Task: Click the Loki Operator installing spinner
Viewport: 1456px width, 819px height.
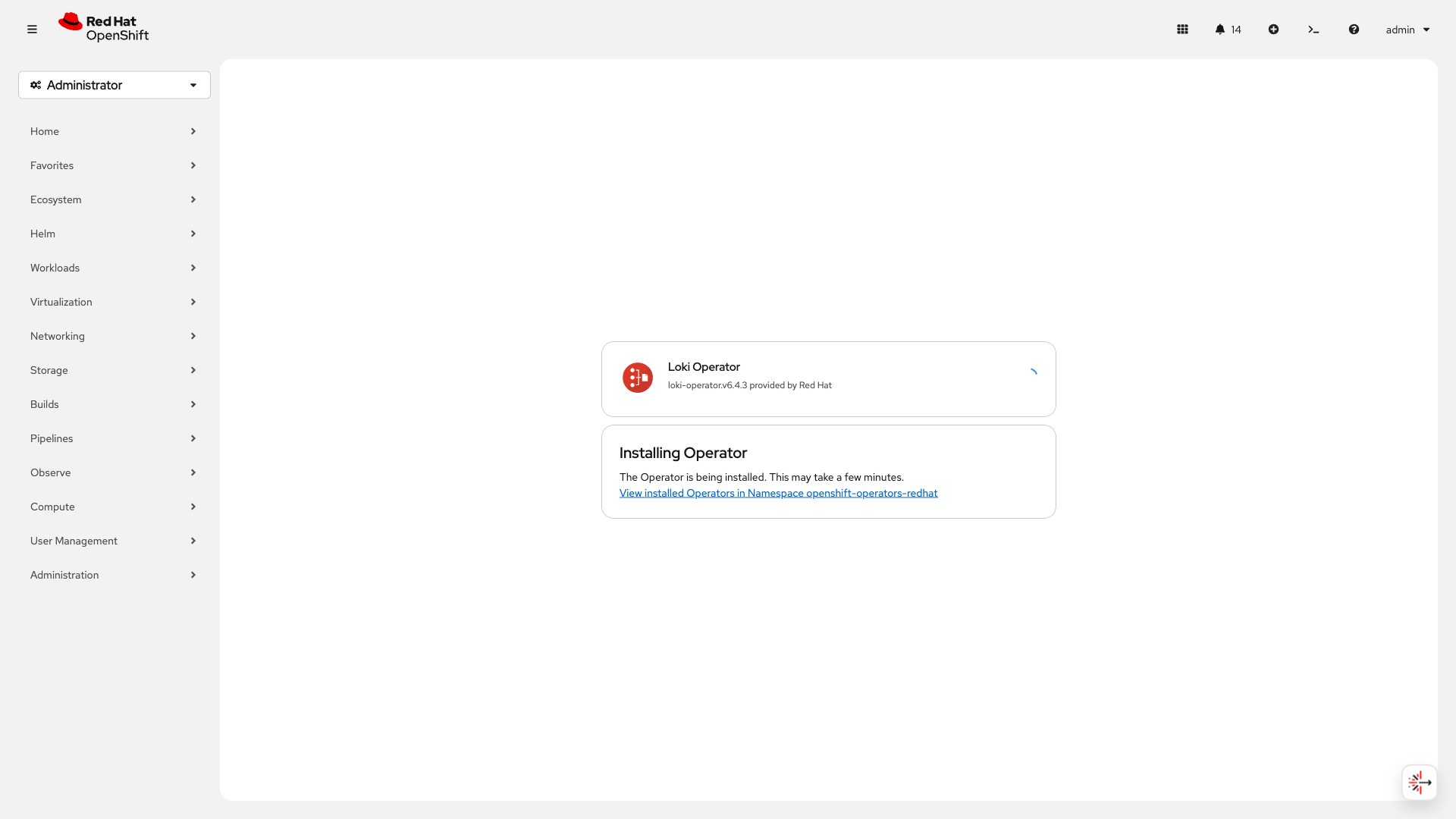Action: click(x=1032, y=373)
